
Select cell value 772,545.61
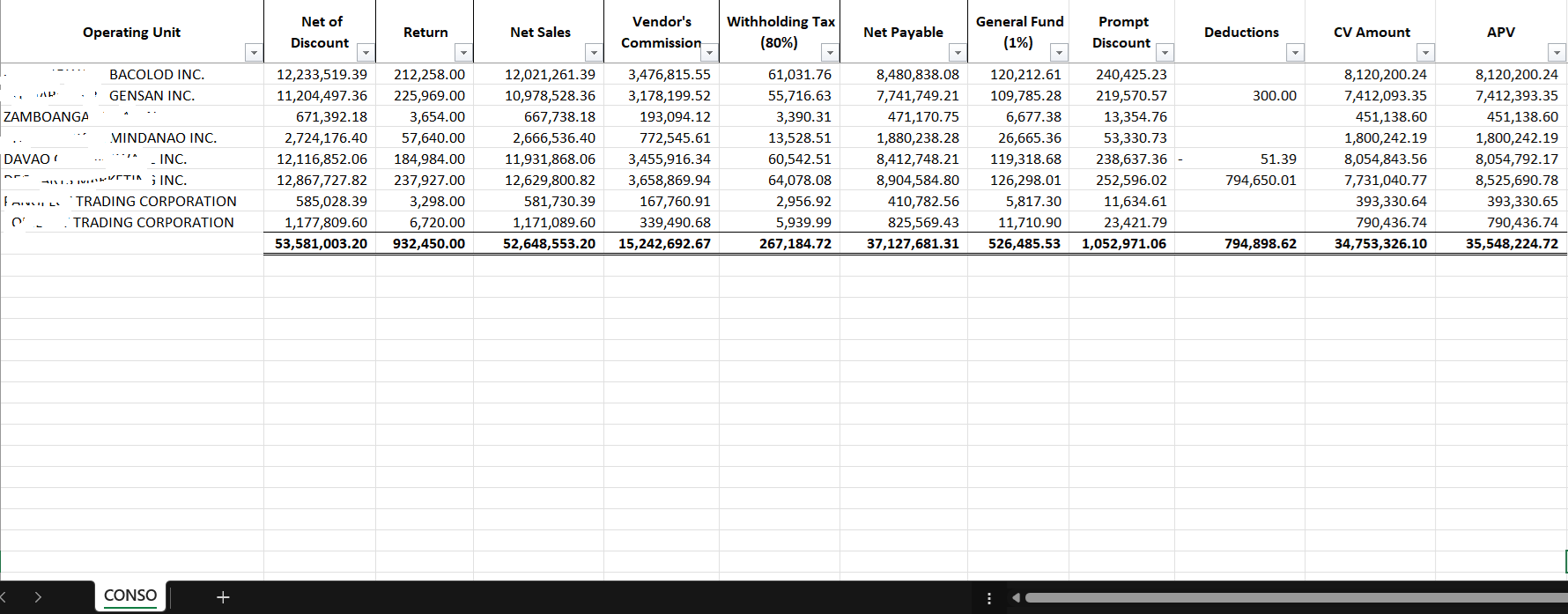pyautogui.click(x=675, y=138)
